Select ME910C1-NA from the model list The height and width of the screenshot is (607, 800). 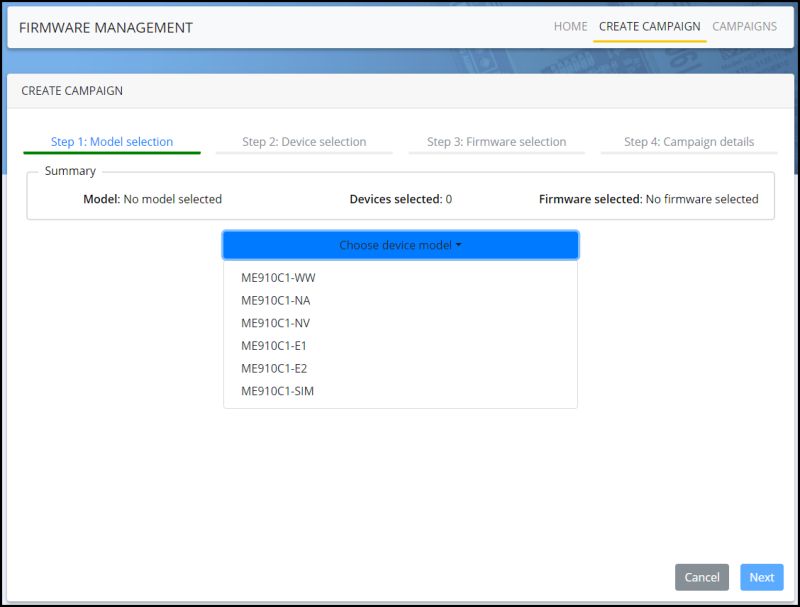pos(401,300)
